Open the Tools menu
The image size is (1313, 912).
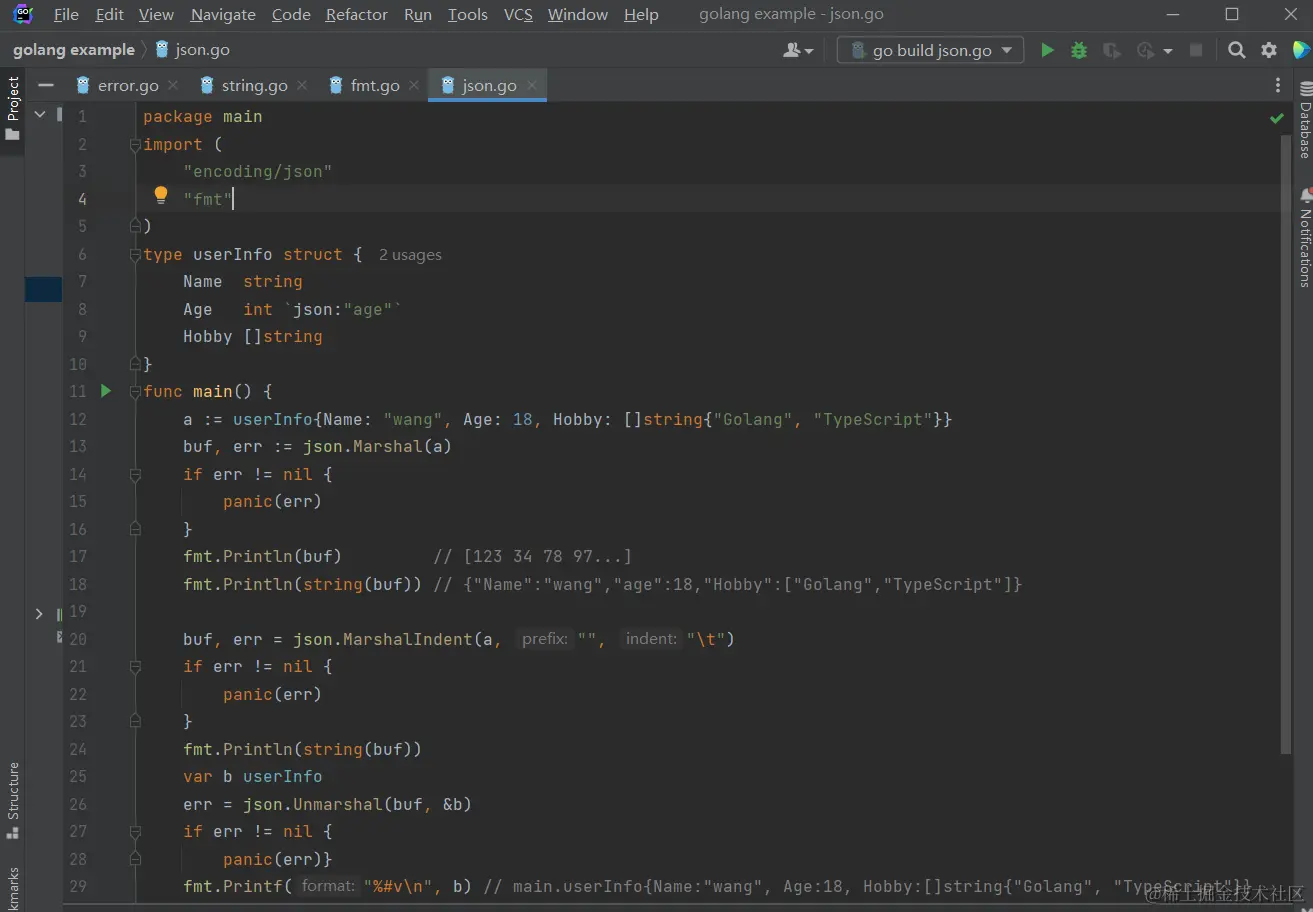(467, 14)
